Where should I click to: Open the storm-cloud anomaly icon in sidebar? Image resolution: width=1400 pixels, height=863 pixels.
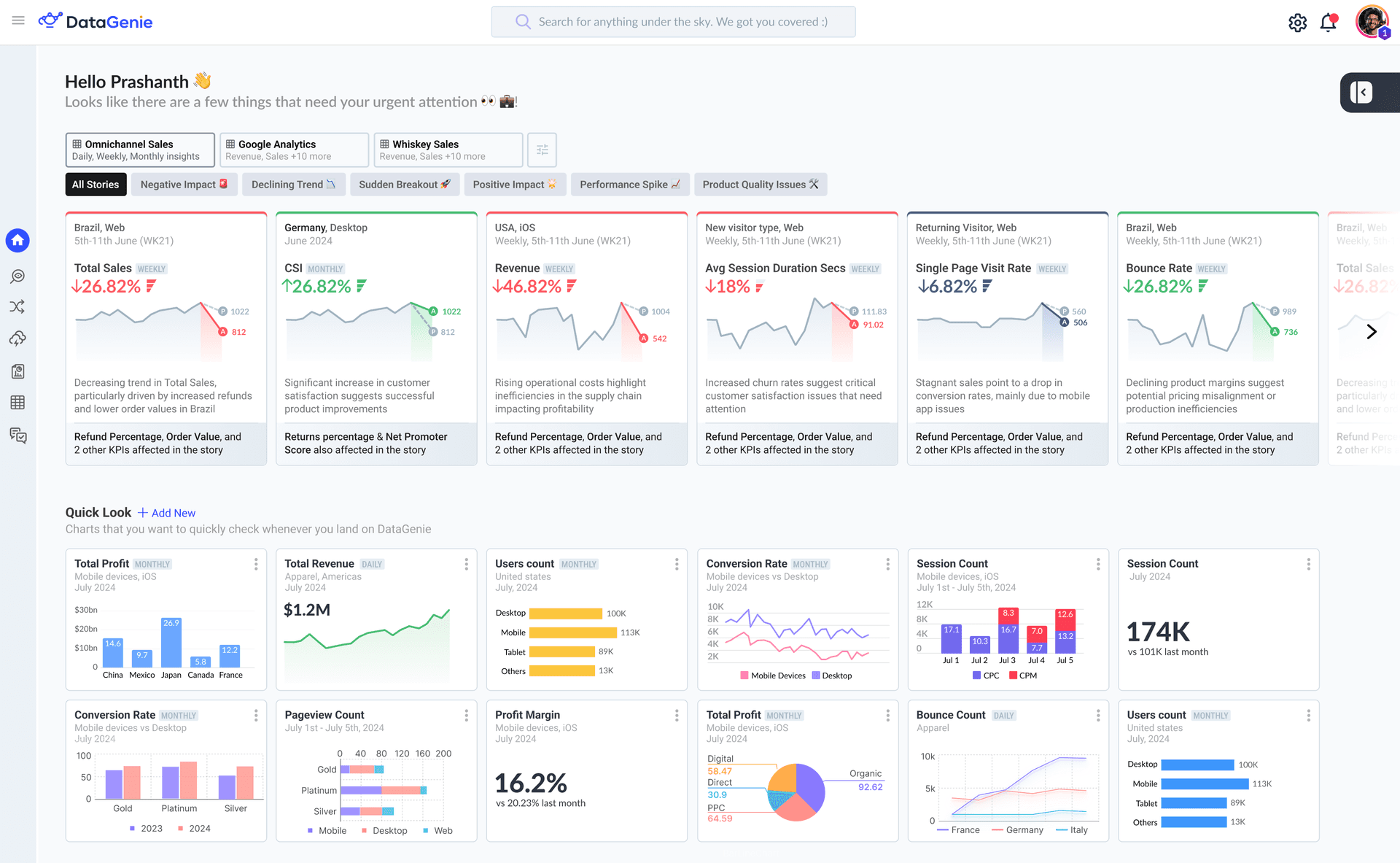coord(17,338)
